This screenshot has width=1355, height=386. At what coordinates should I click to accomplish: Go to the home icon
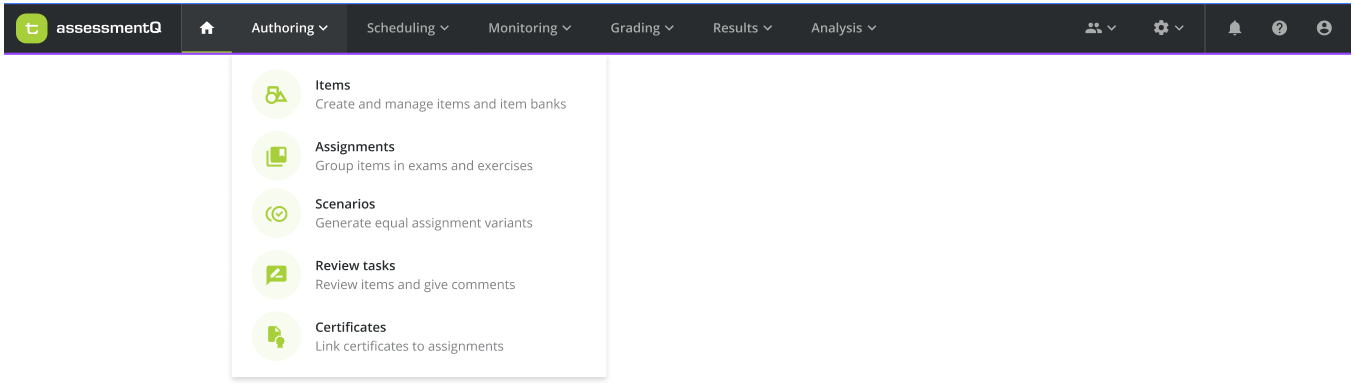click(207, 28)
